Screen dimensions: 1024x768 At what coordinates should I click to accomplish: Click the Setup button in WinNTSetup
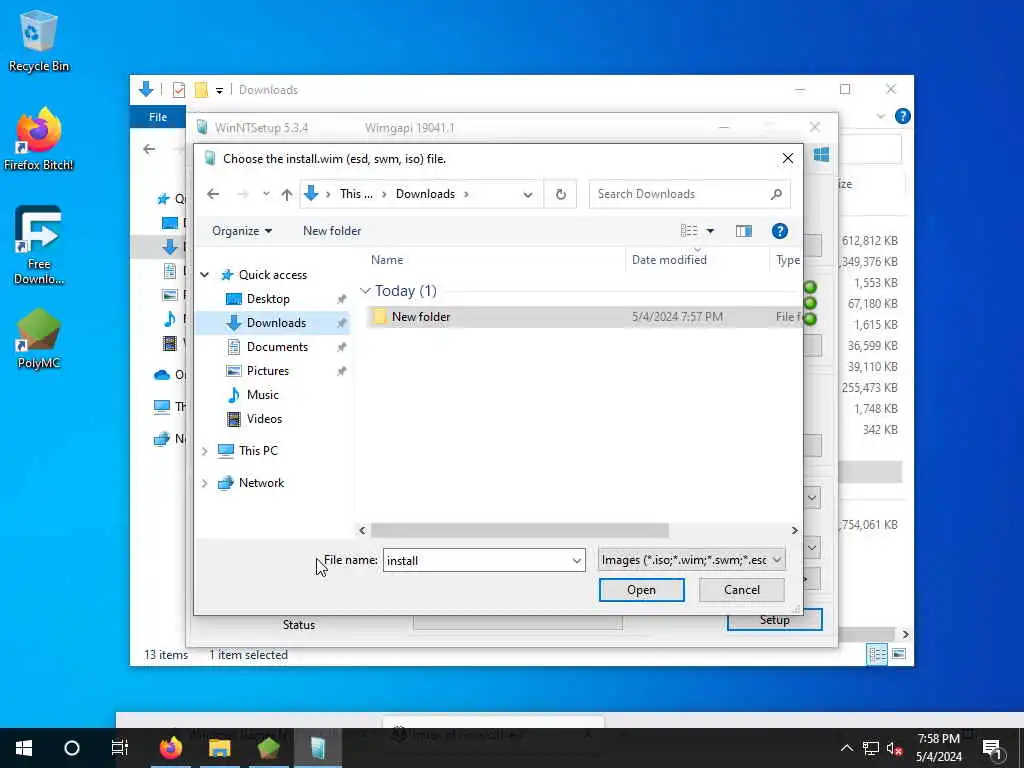point(774,621)
